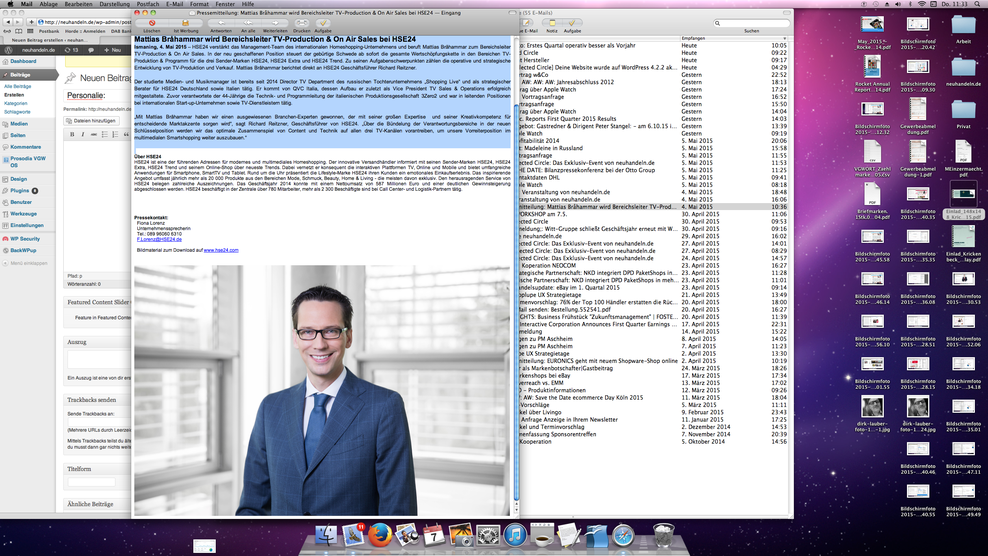Click Menü einklappen in WordPress sidebar
This screenshot has height=556, width=988.
coord(28,263)
